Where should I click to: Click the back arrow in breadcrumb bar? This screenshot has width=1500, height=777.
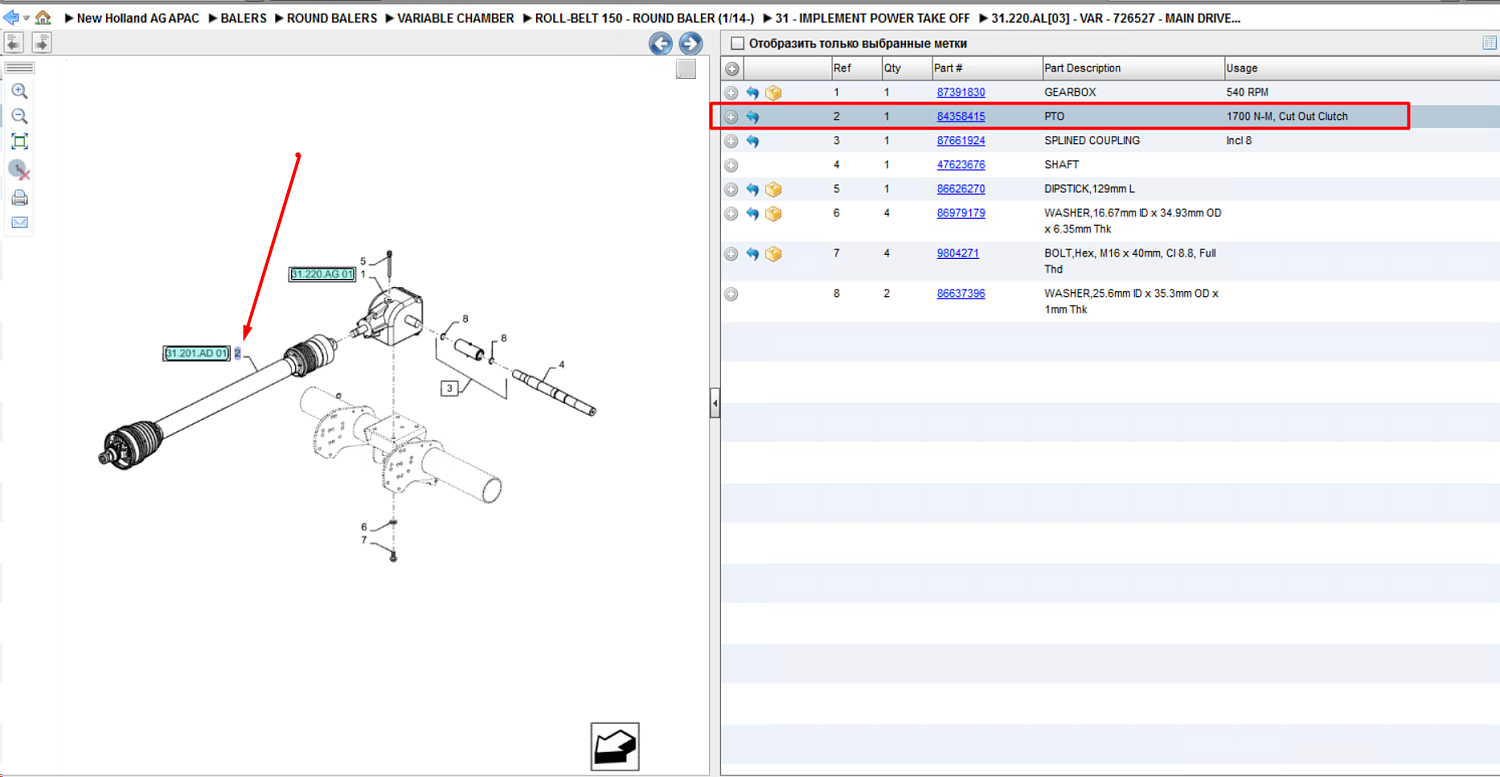(11, 18)
